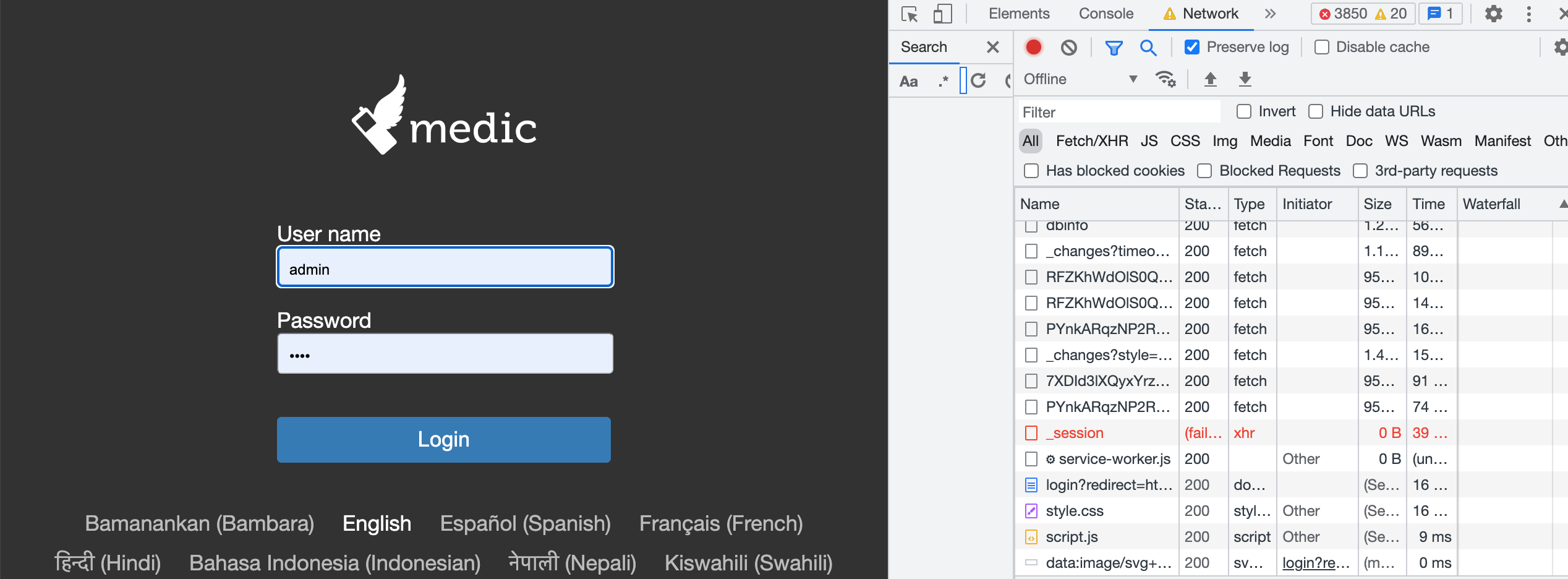Close the Search panel
Viewport: 1568px width, 579px height.
pos(993,47)
